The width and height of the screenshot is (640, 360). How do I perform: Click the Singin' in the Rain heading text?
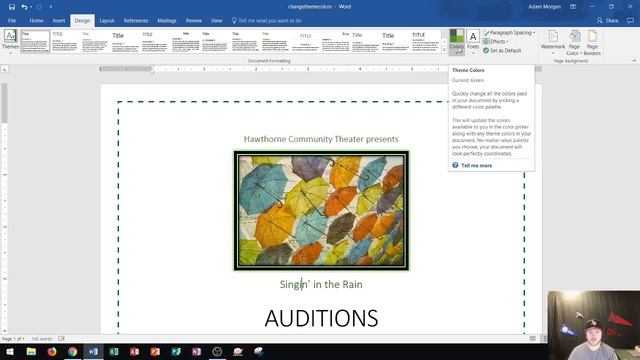(321, 284)
